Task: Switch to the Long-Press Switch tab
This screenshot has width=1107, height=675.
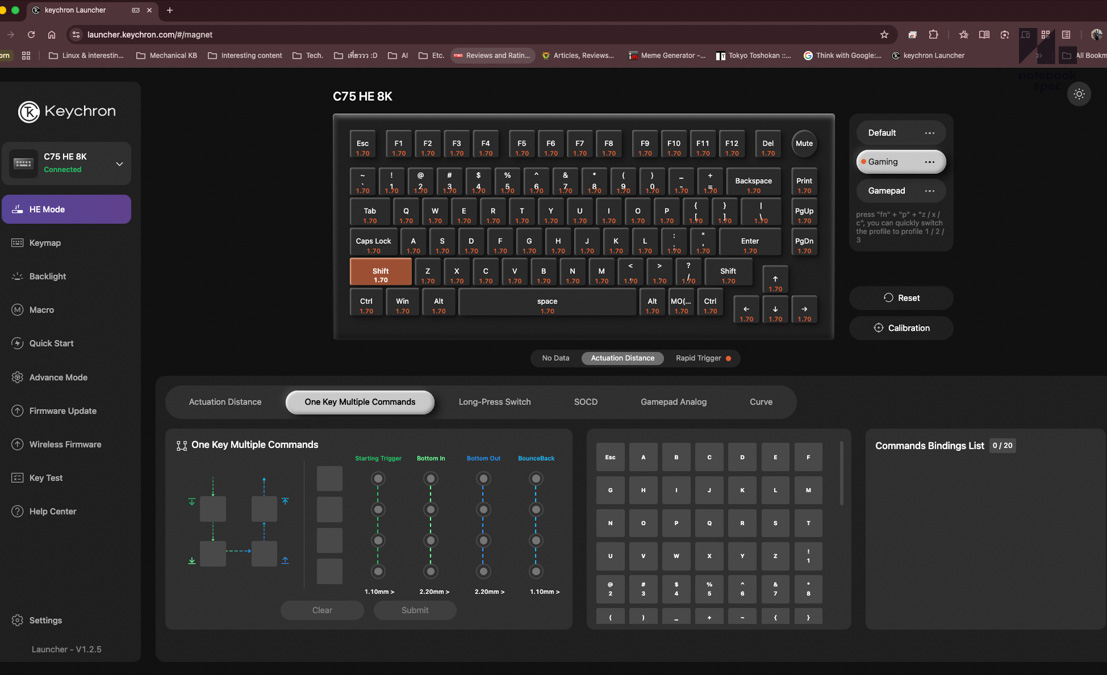Action: (x=494, y=401)
